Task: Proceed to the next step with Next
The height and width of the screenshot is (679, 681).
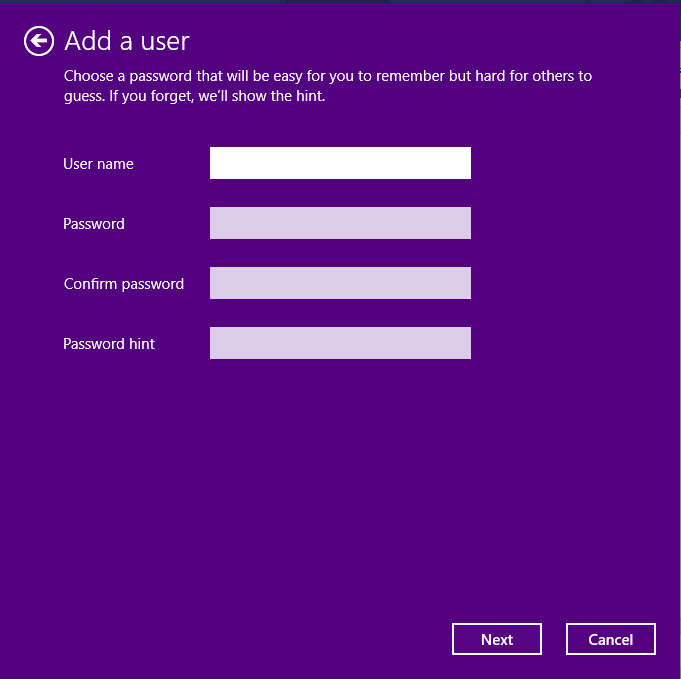Action: click(x=496, y=640)
